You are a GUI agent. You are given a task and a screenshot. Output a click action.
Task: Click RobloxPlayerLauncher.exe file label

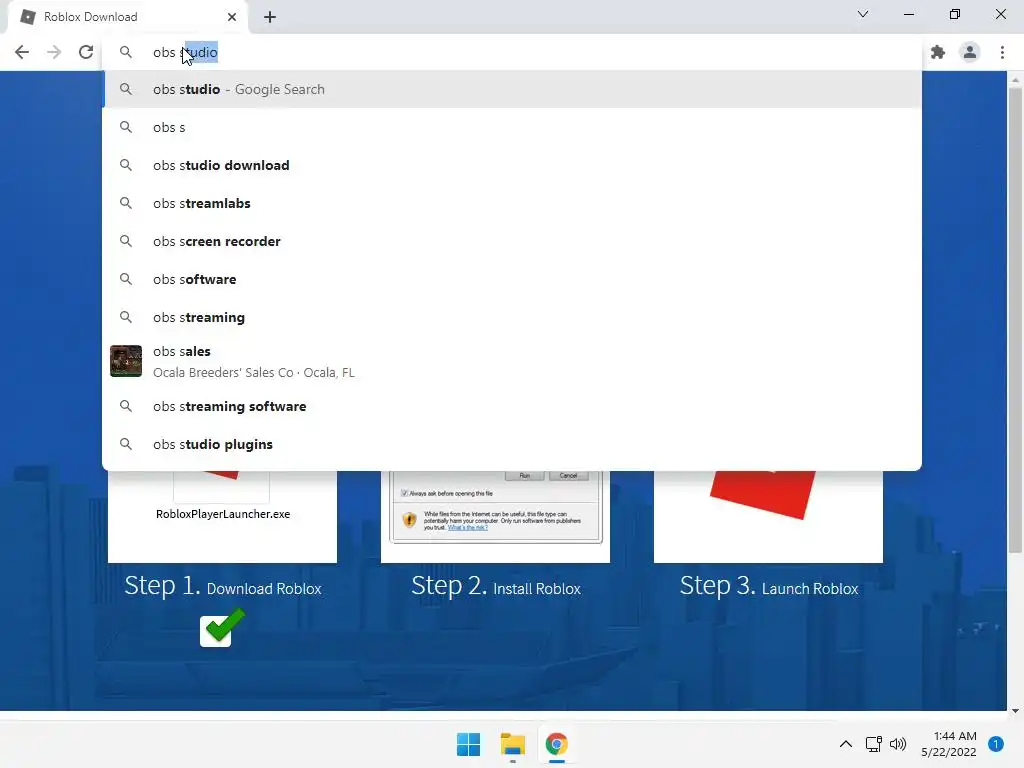pyautogui.click(x=223, y=514)
